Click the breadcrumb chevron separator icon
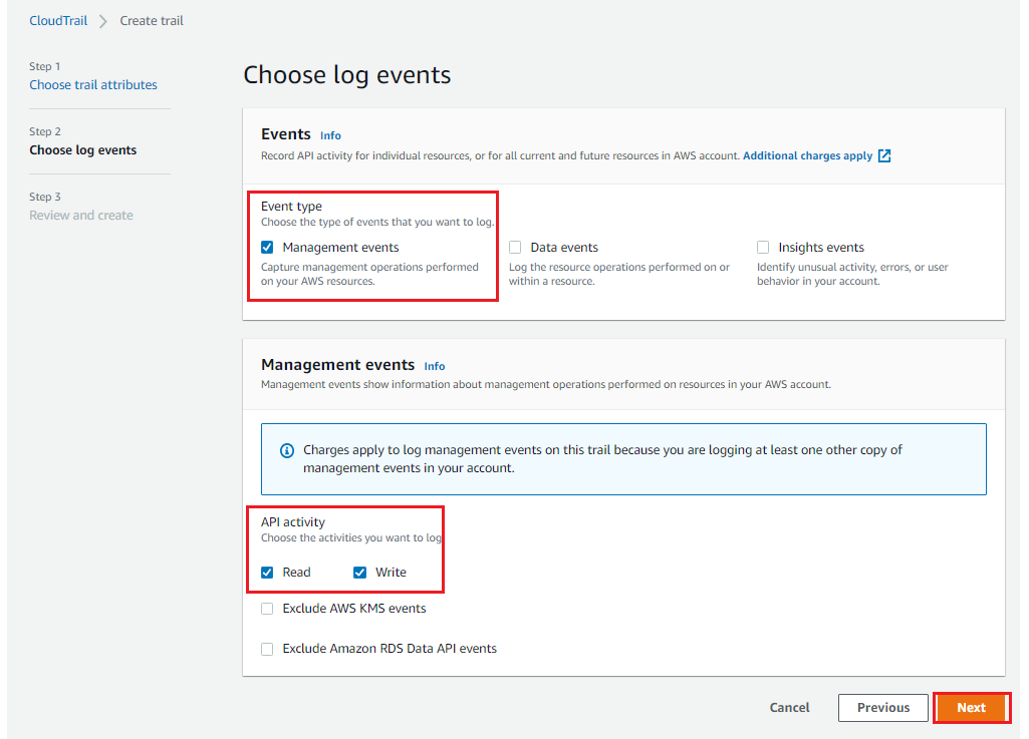Viewport: 1029px width, 739px height. click(x=103, y=21)
